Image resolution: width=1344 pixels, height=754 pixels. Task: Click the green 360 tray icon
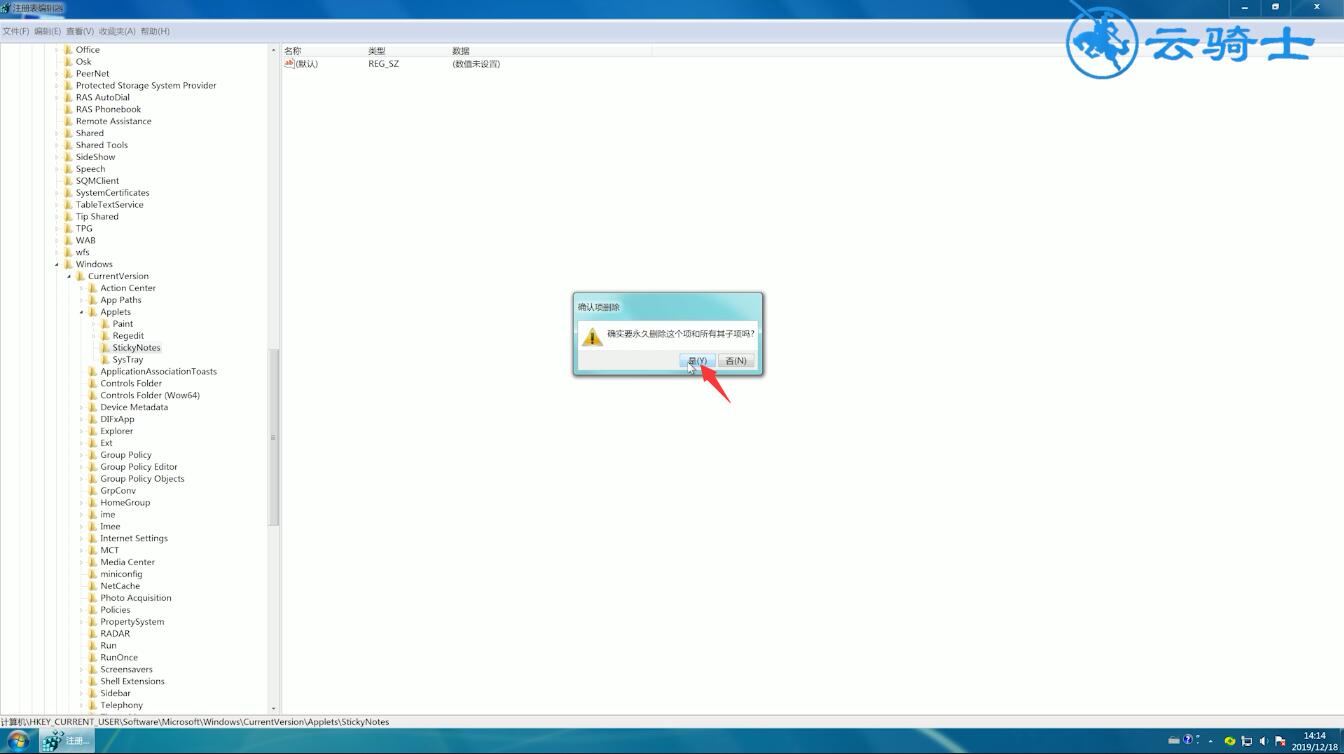click(1230, 741)
